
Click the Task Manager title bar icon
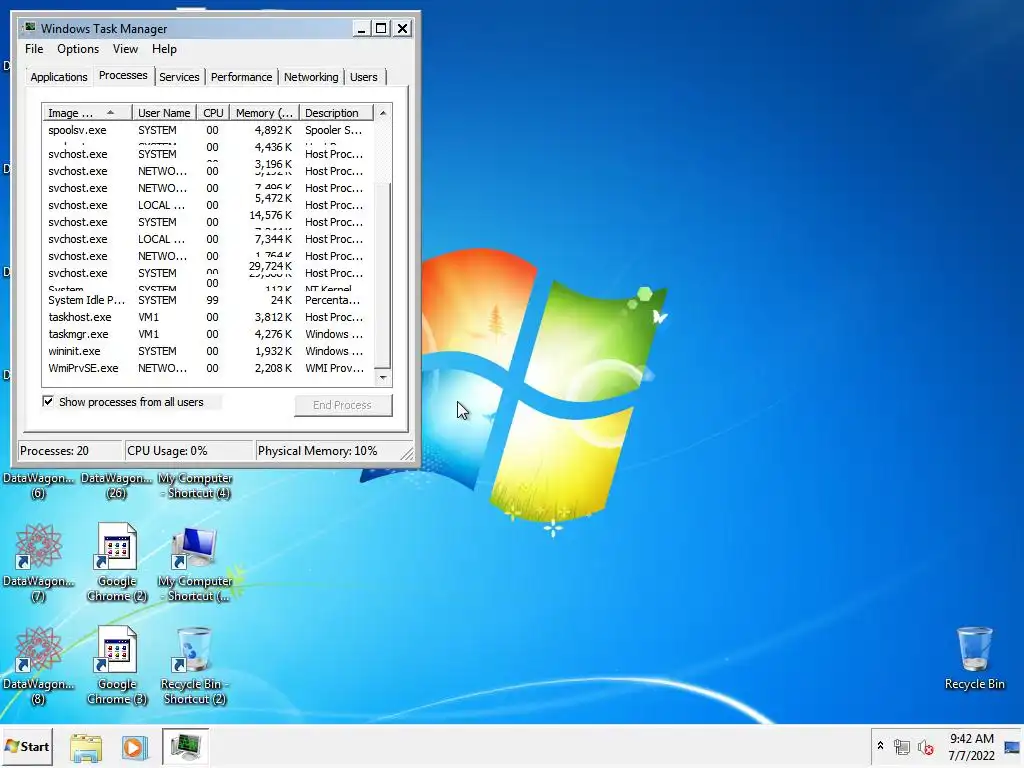tap(30, 27)
